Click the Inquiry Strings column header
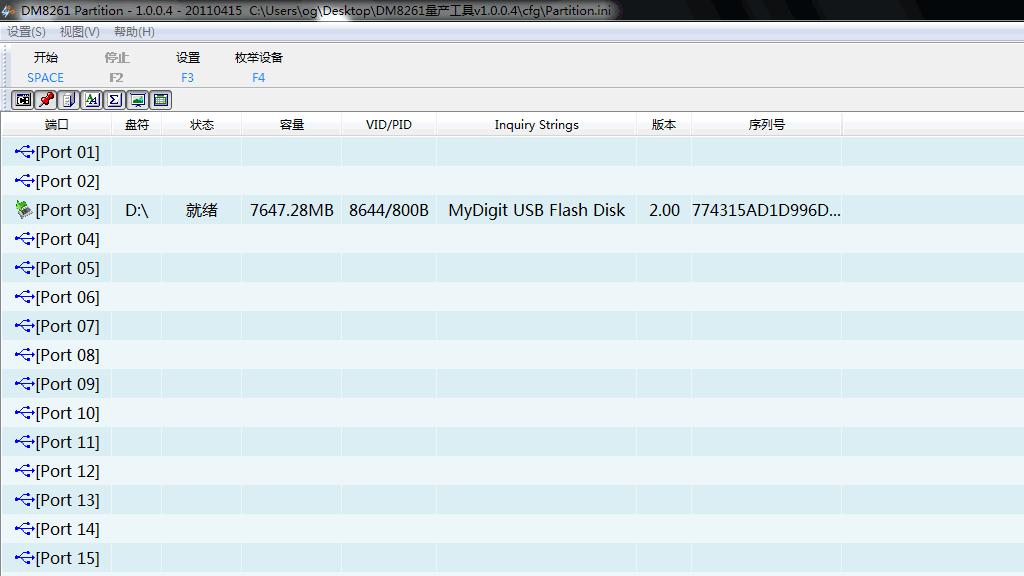1024x576 pixels. click(536, 125)
